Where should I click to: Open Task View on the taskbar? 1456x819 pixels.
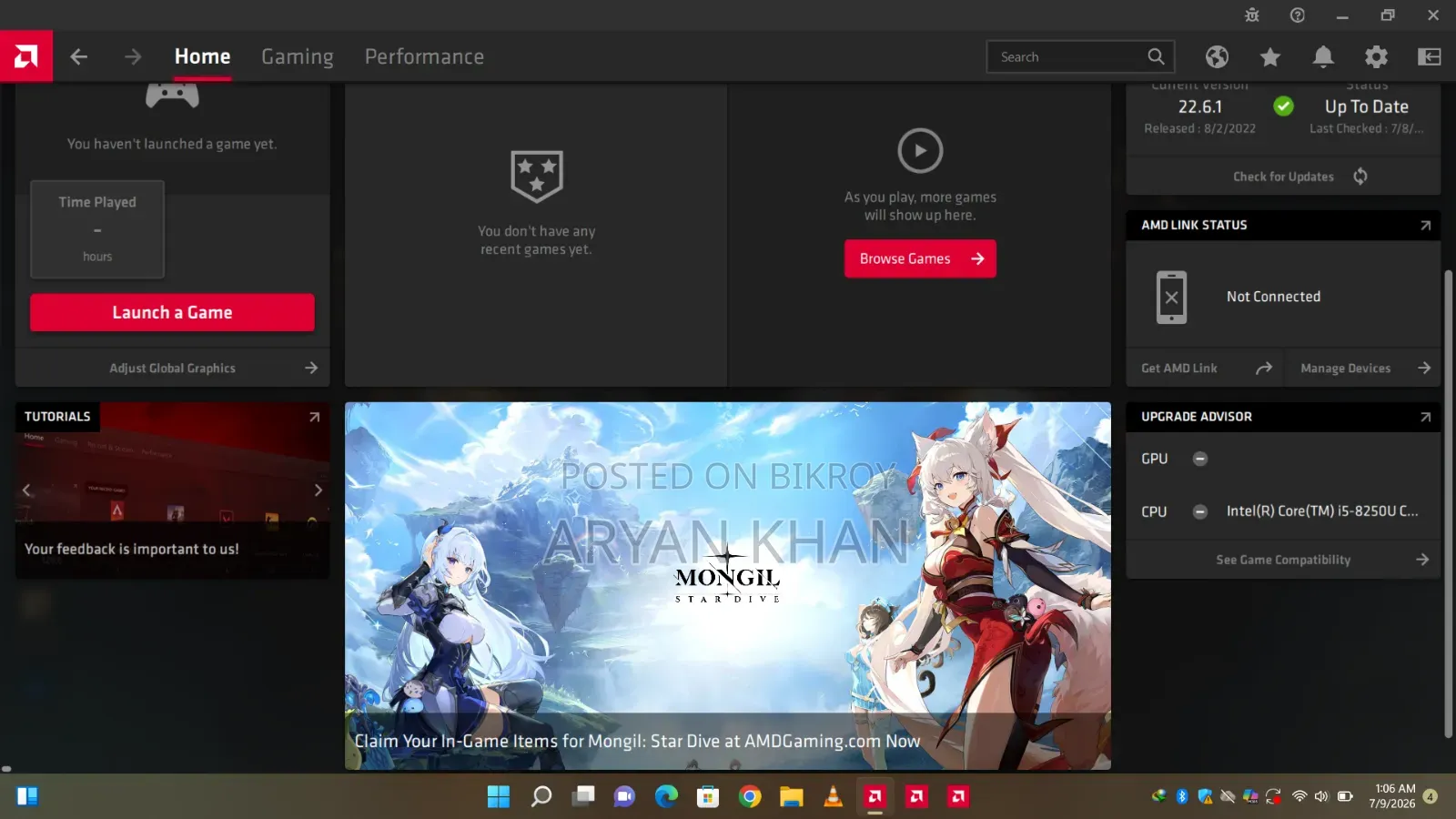coord(583,796)
